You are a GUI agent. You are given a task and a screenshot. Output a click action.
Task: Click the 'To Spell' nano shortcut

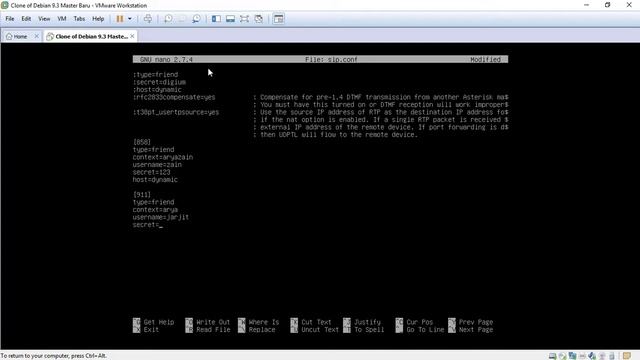364,329
